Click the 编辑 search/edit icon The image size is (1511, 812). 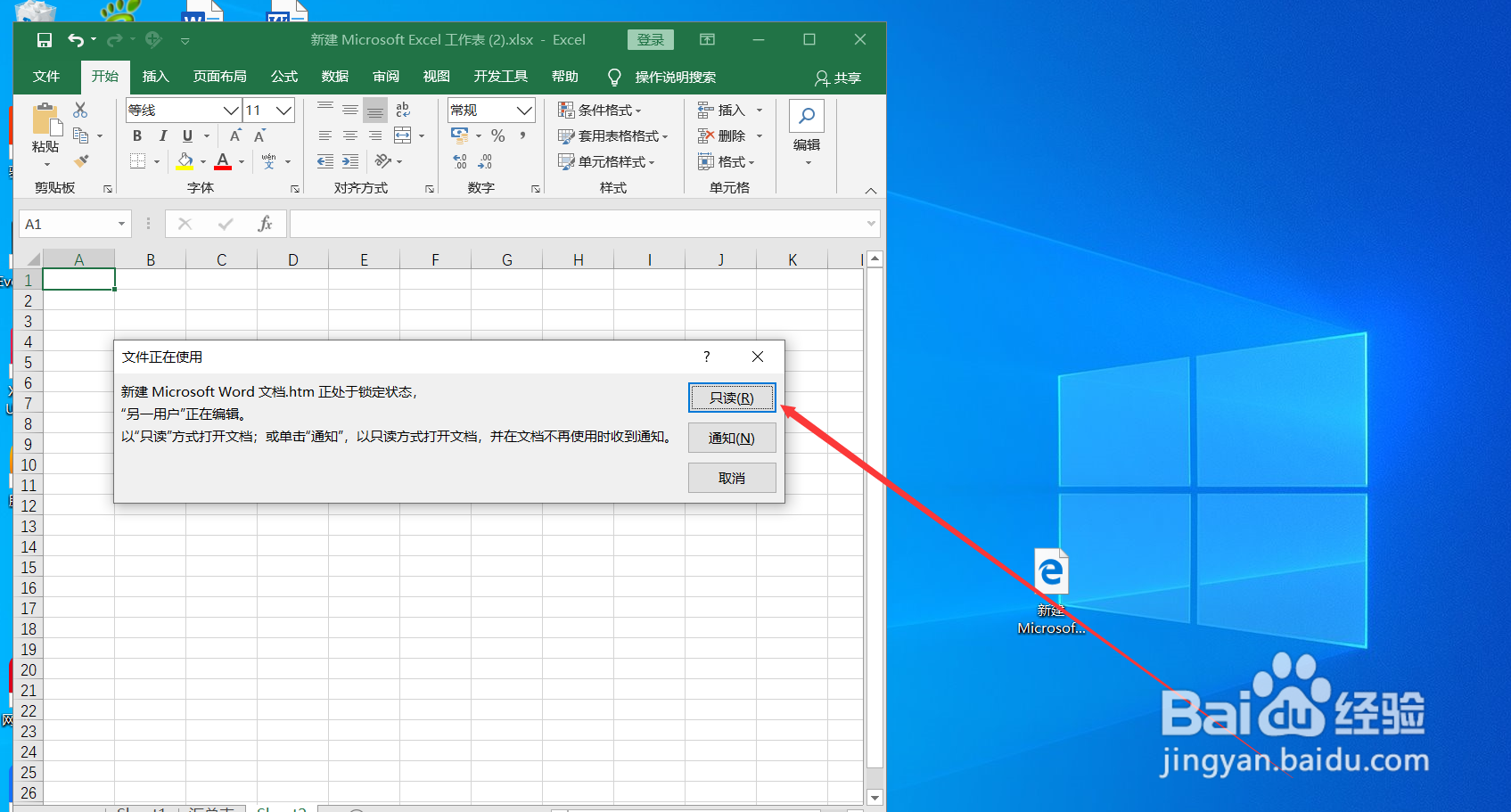point(806,116)
